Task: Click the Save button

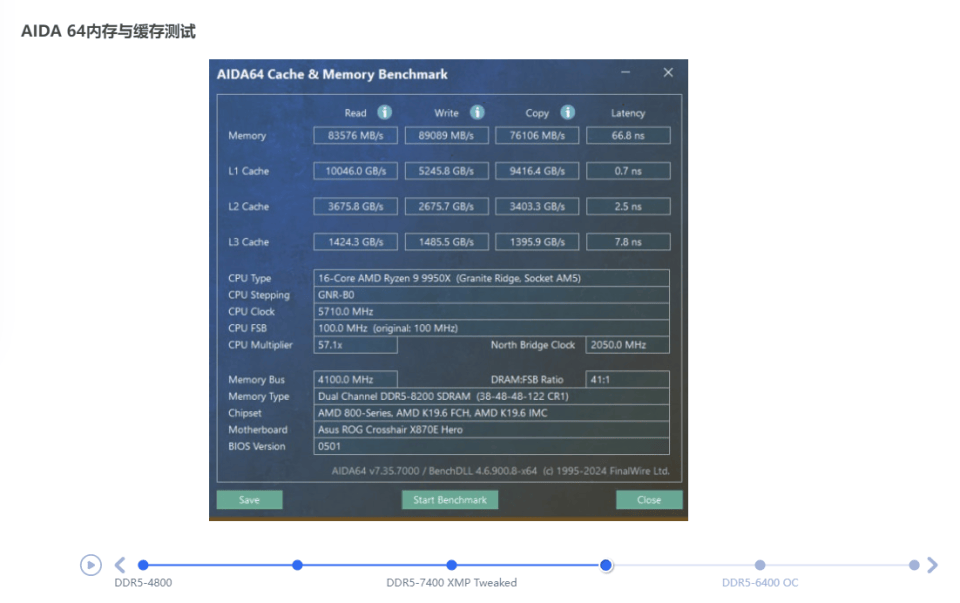Action: [x=249, y=500]
